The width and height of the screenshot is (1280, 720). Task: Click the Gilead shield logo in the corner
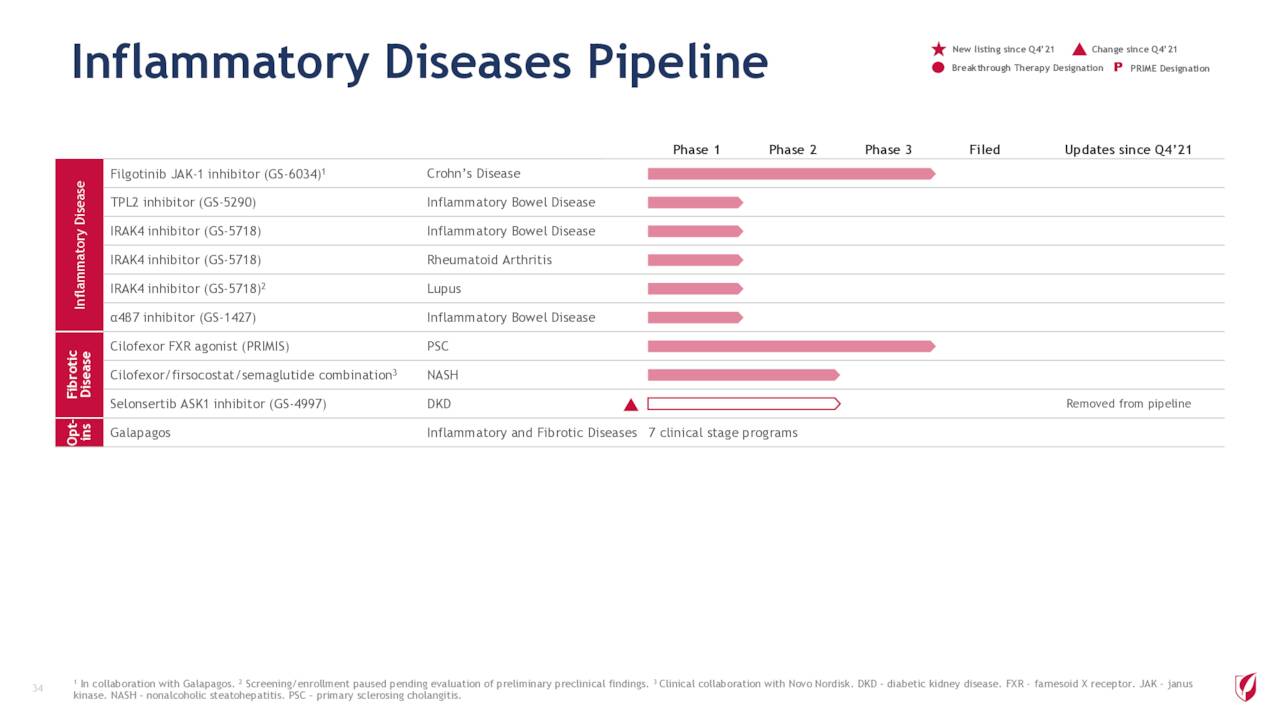click(1245, 686)
